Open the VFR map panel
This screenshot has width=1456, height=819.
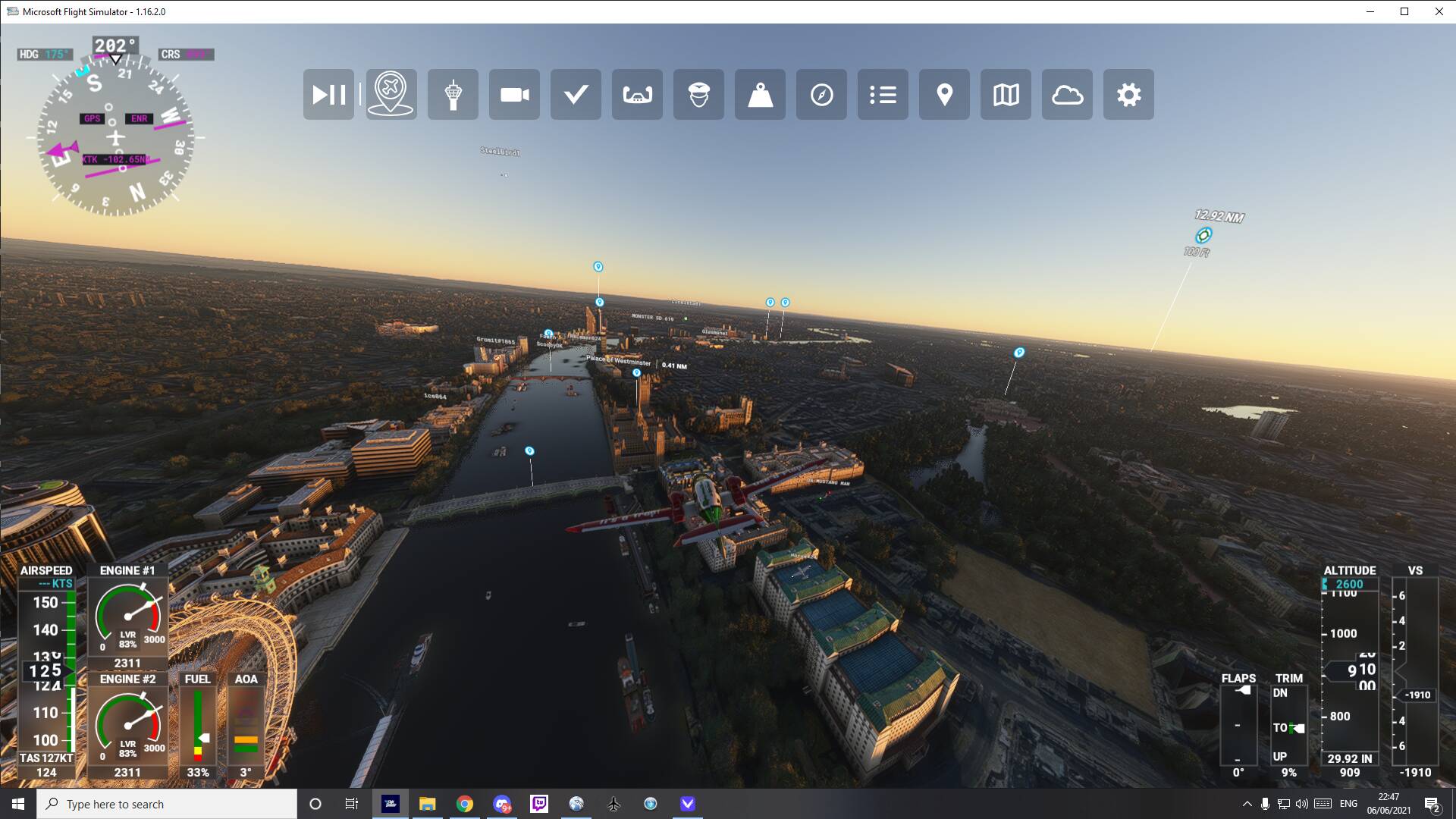pos(1006,95)
